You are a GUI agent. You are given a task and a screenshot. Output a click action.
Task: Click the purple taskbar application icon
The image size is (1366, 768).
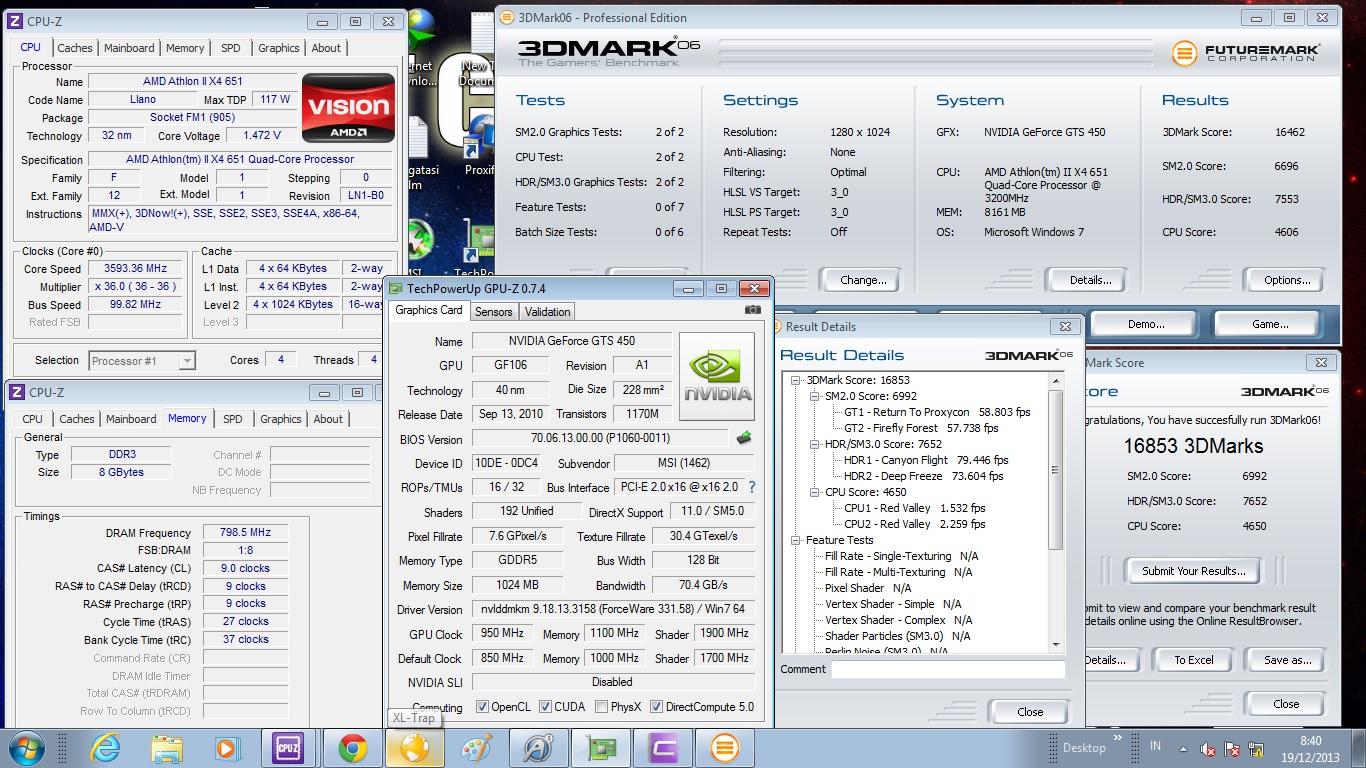(x=663, y=748)
